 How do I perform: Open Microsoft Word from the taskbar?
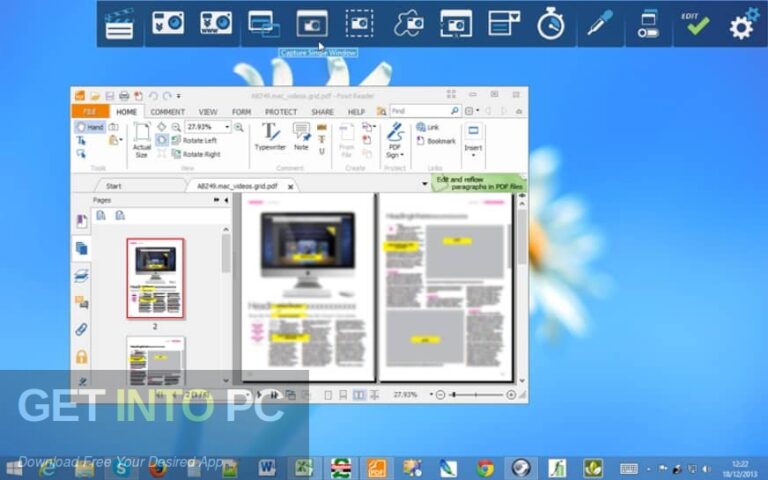pyautogui.click(x=266, y=468)
